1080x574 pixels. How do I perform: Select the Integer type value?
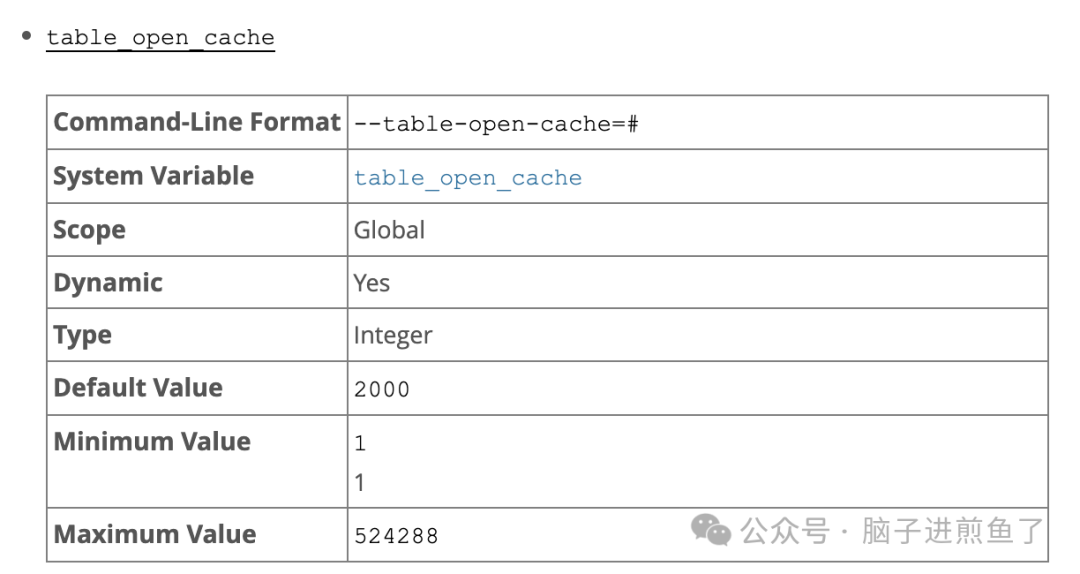point(392,336)
